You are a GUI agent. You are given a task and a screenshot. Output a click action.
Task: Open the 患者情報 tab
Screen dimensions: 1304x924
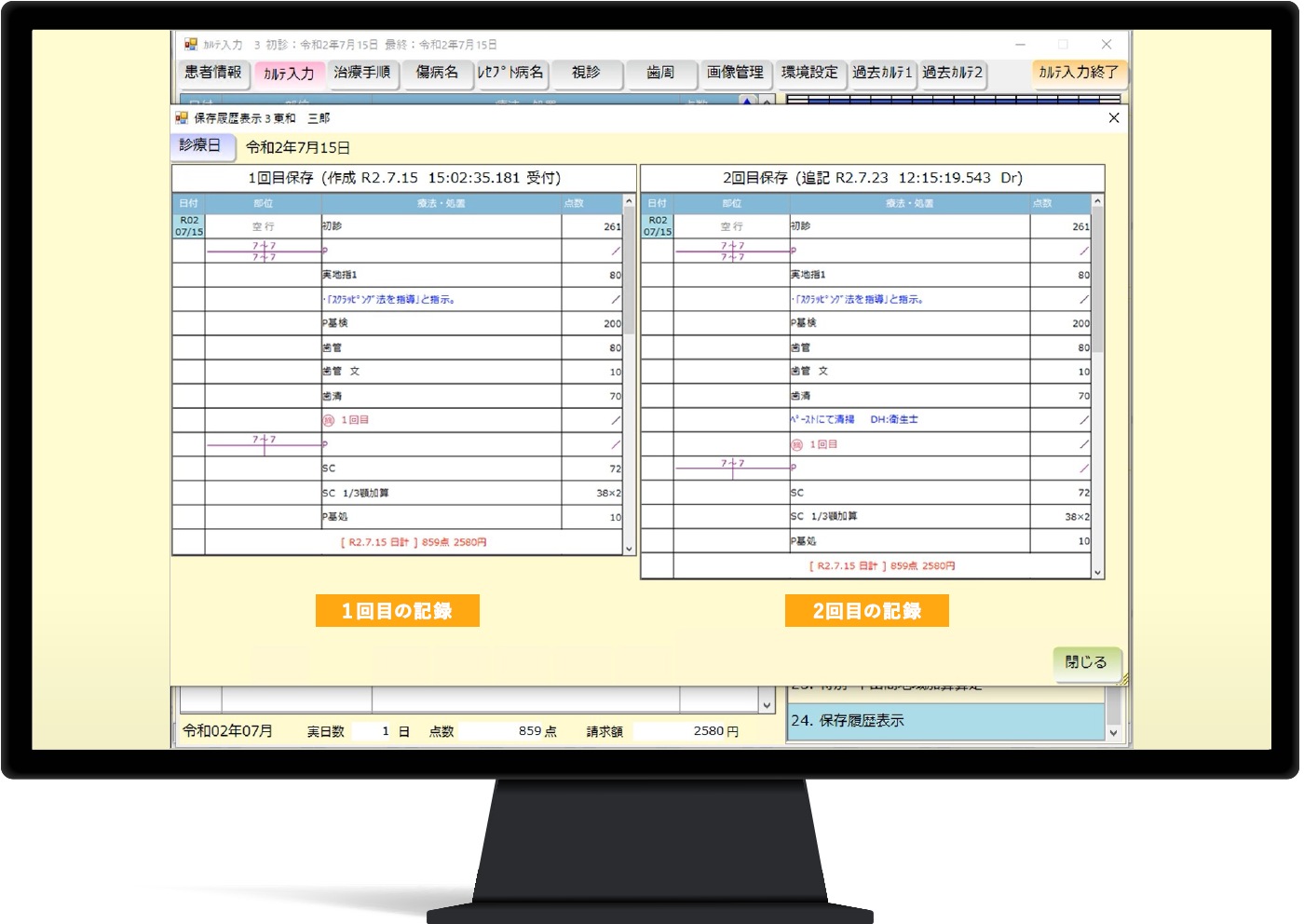click(213, 73)
